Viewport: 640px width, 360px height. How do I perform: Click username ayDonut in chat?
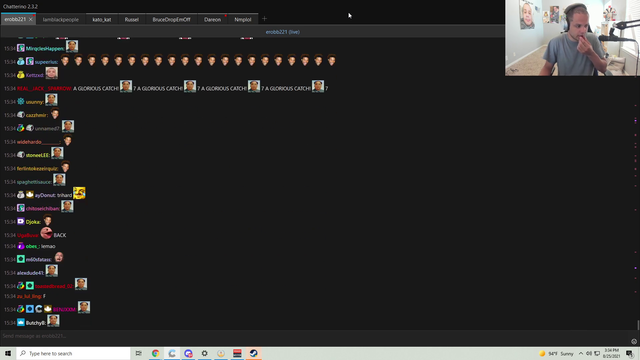click(x=45, y=195)
